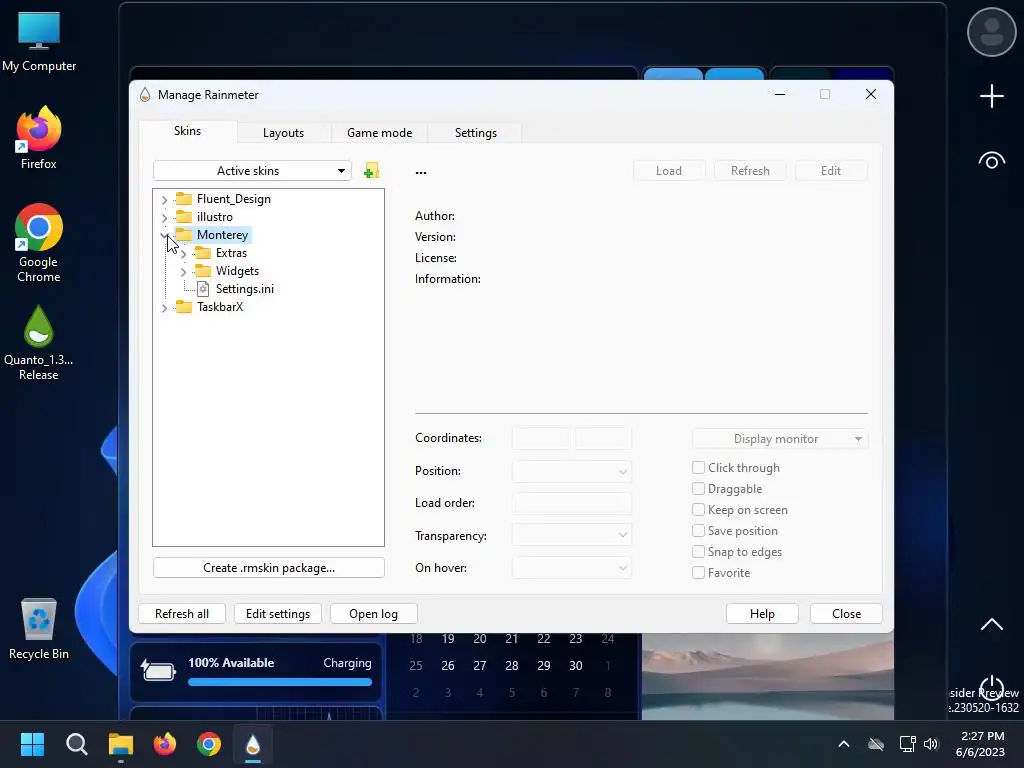This screenshot has width=1024, height=768.
Task: Switch to the Layouts tab
Action: click(x=283, y=133)
